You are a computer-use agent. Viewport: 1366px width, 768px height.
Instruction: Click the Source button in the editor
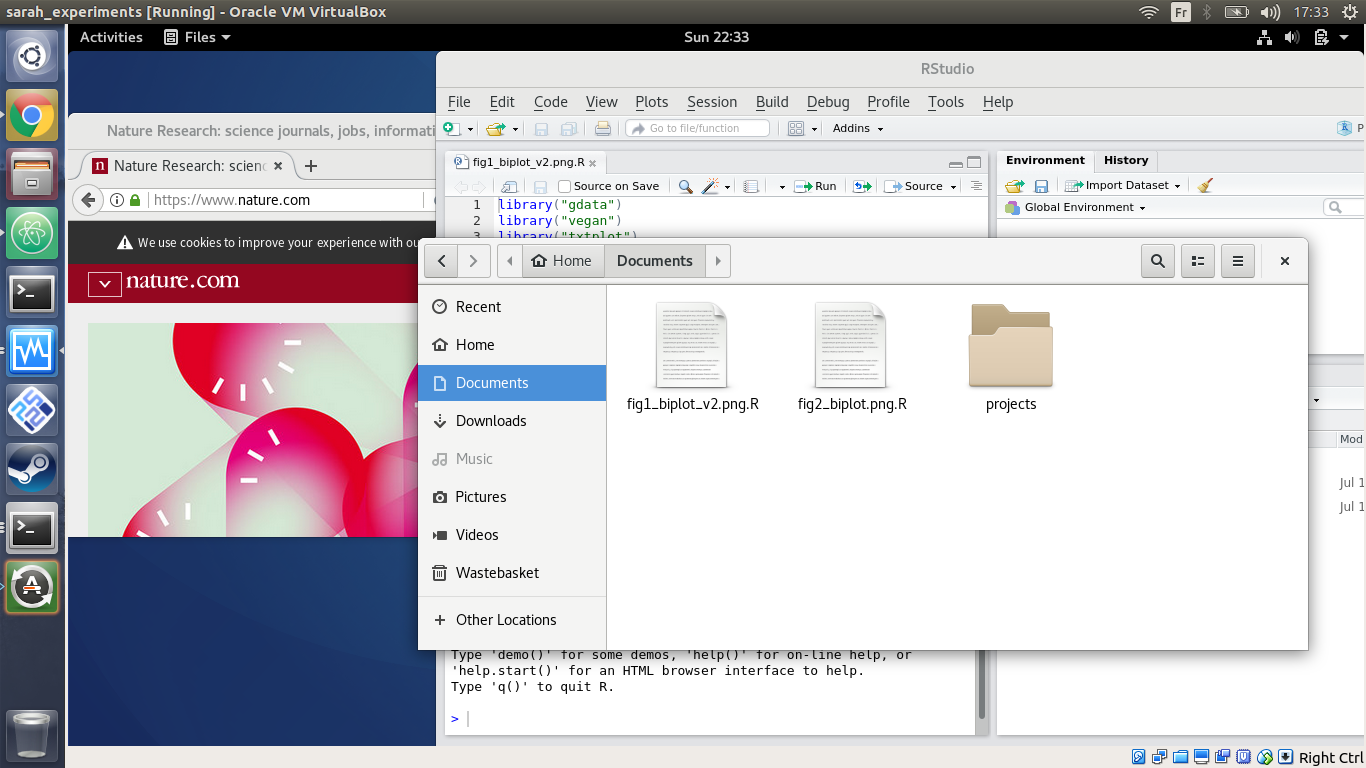(915, 186)
